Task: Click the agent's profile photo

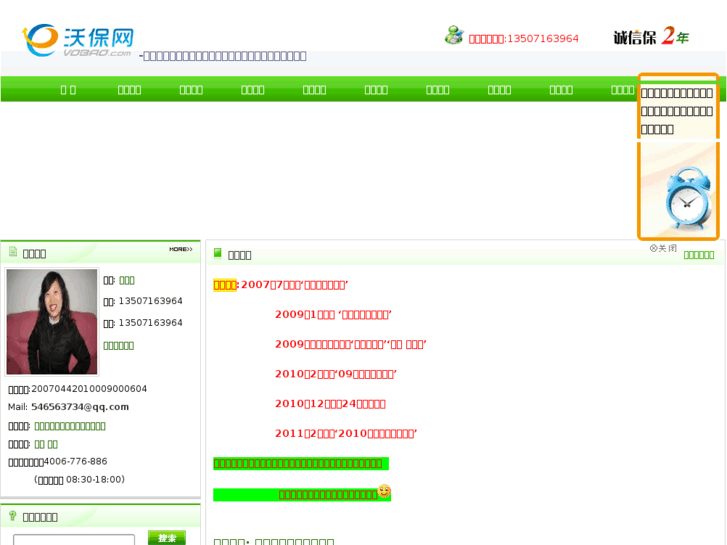Action: click(52, 321)
